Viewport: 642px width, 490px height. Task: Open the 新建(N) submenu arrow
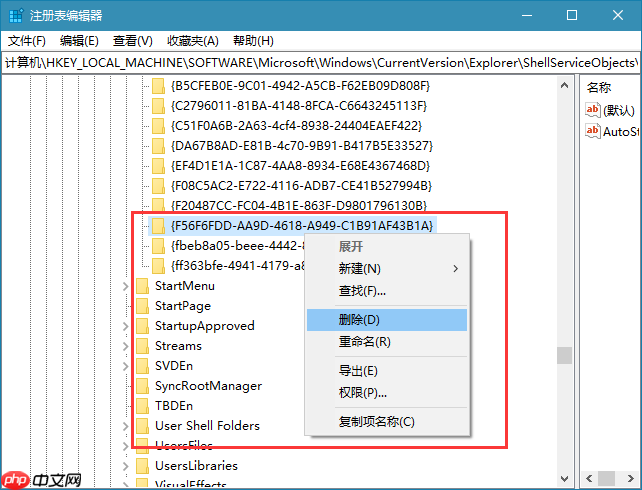click(456, 269)
